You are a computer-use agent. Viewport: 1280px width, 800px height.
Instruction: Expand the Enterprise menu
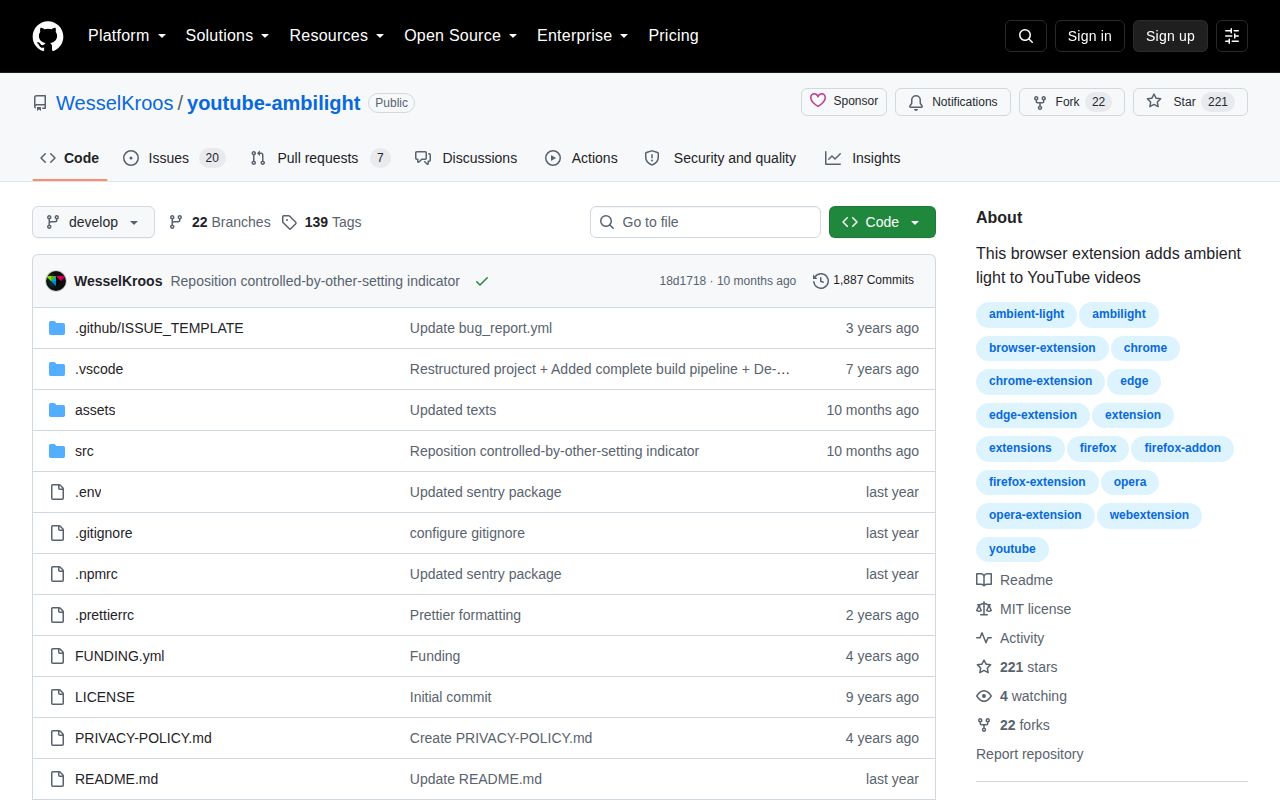point(582,36)
